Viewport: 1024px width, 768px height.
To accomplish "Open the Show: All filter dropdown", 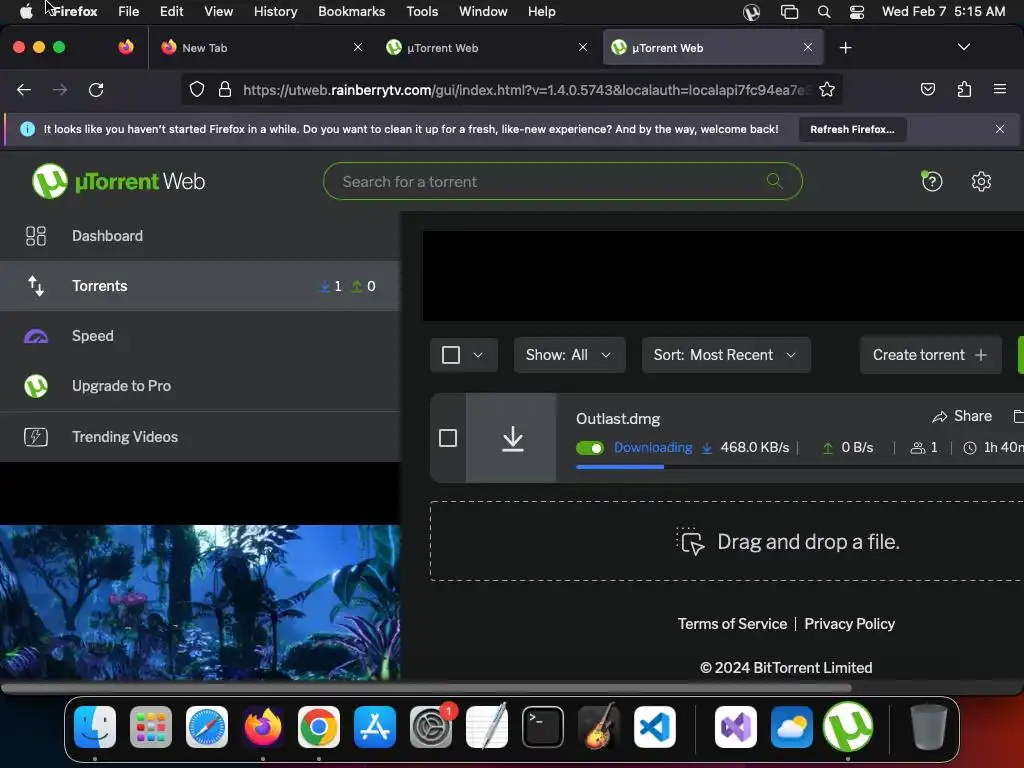I will [569, 355].
